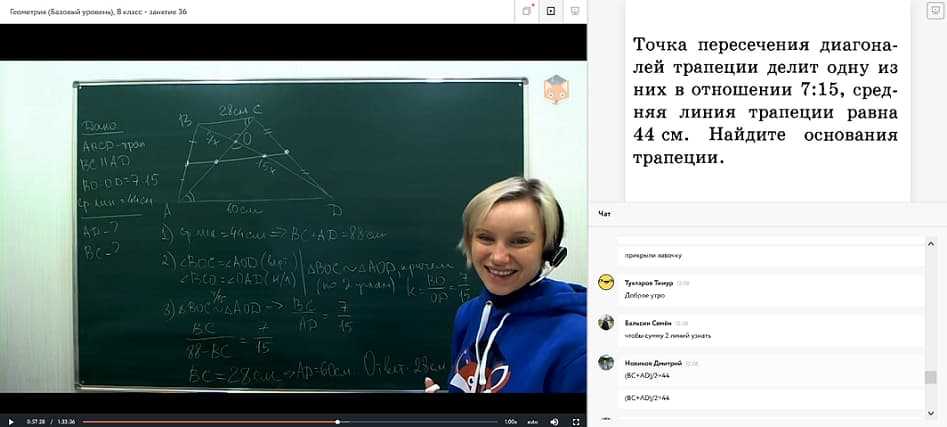Open Бальзин Семён's profile avatar
The height and width of the screenshot is (427, 947).
(606, 322)
